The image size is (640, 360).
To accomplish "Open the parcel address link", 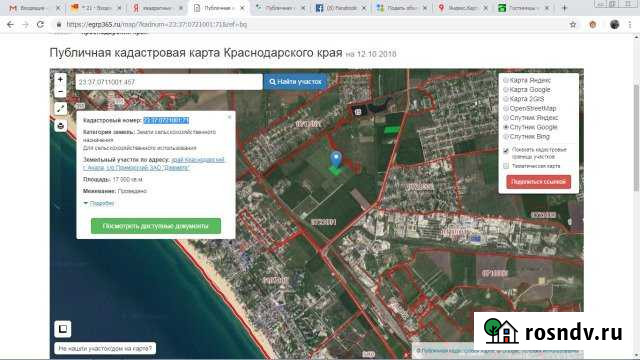I will (x=153, y=163).
